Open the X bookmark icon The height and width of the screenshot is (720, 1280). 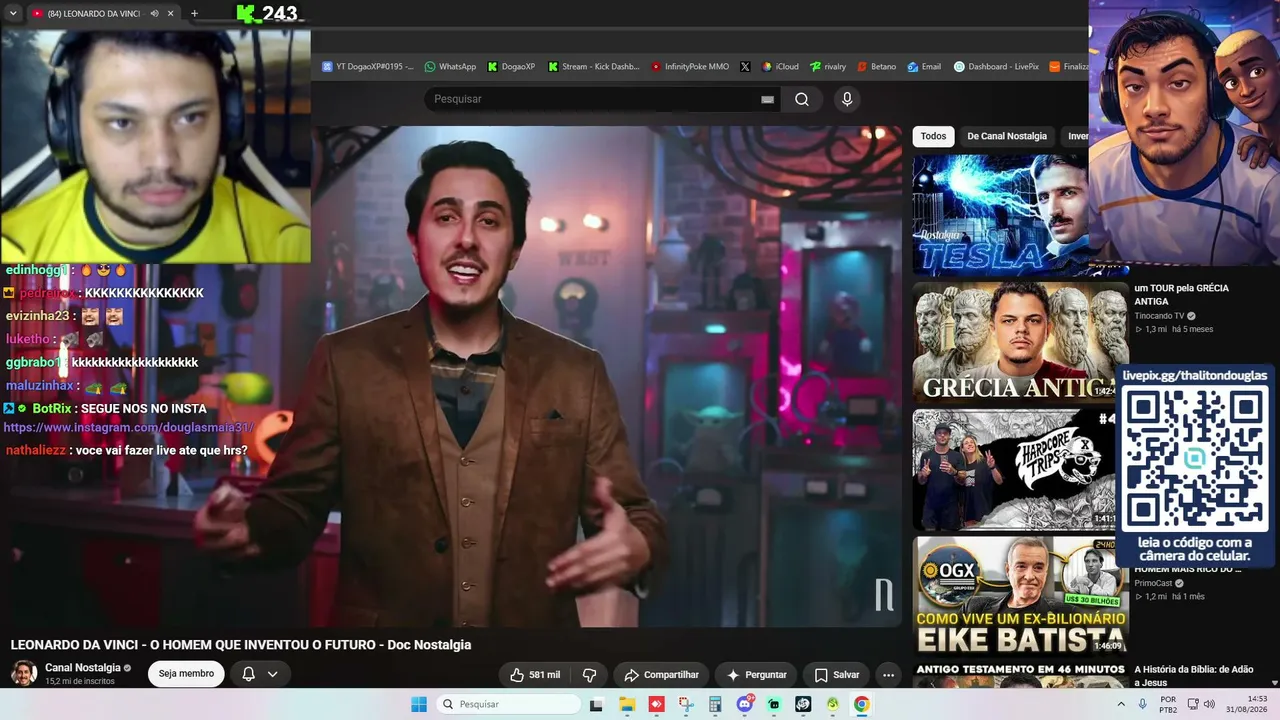(745, 67)
